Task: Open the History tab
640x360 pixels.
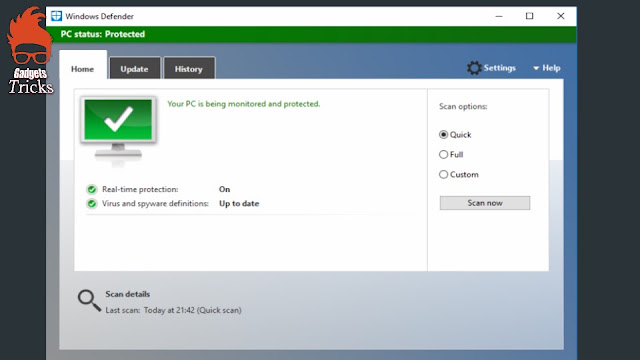Action: pos(189,69)
